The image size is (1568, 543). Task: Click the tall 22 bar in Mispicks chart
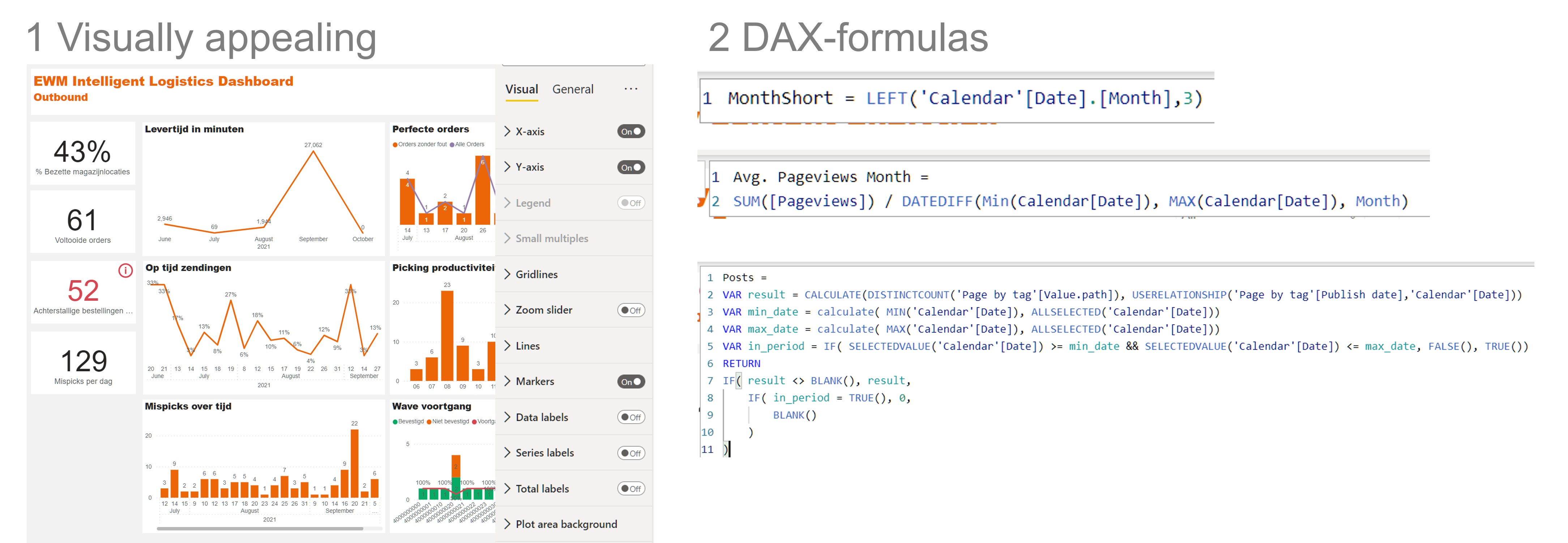354,463
